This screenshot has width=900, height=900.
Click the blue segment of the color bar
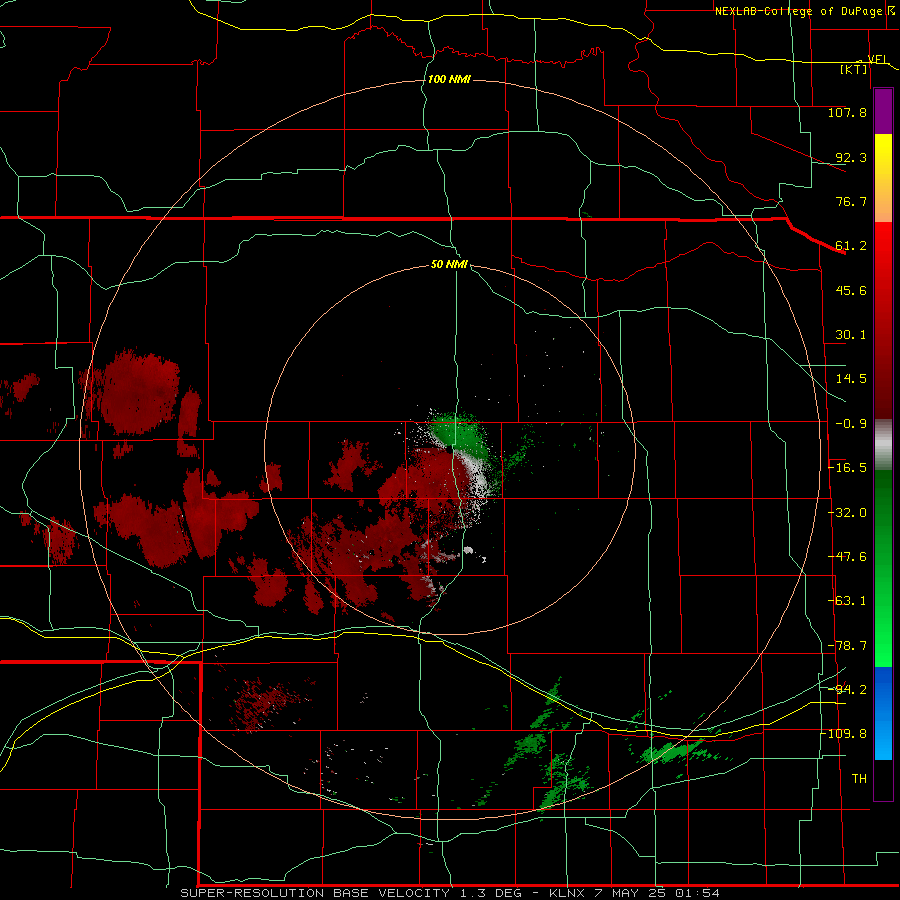pos(883,713)
